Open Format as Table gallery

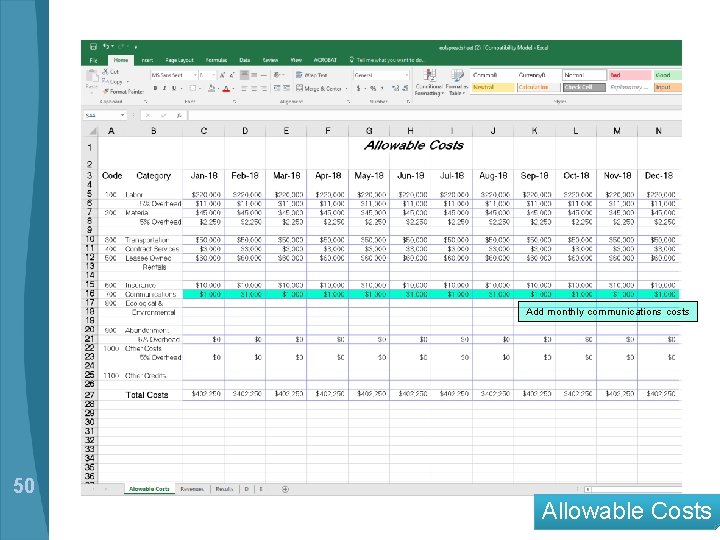click(x=457, y=83)
